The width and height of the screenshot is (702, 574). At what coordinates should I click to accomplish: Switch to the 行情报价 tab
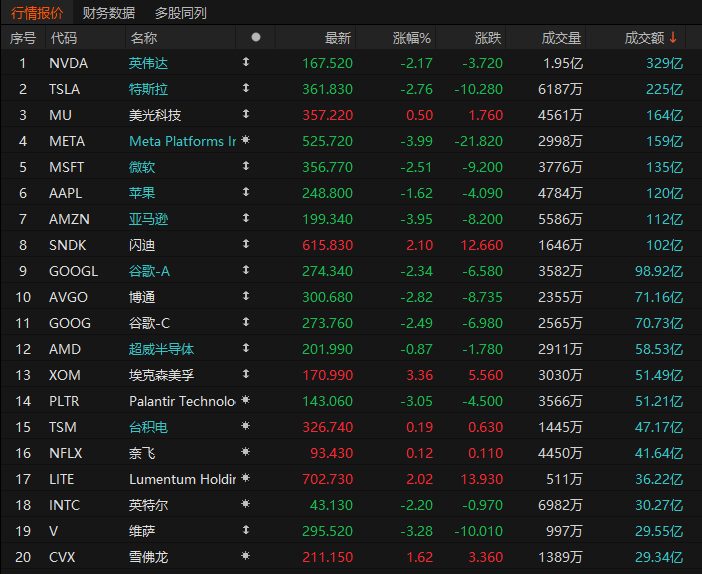click(x=37, y=13)
